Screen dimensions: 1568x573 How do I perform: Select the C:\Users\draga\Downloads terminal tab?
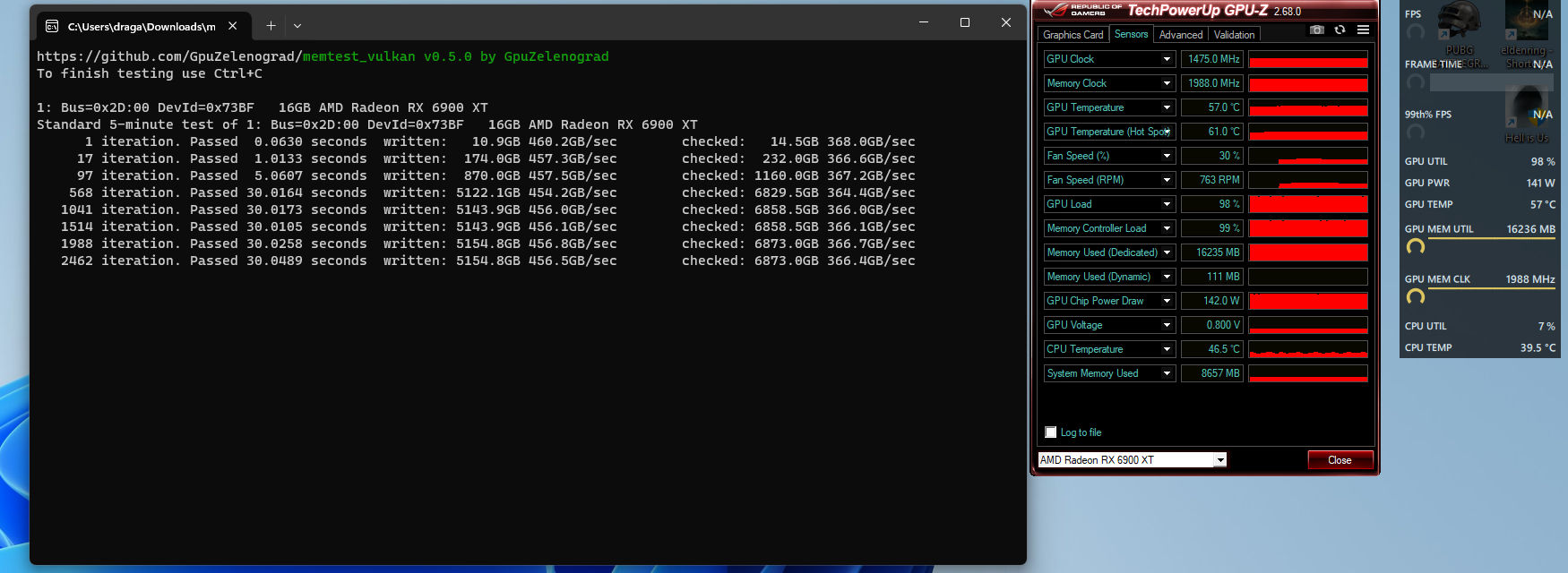(143, 26)
